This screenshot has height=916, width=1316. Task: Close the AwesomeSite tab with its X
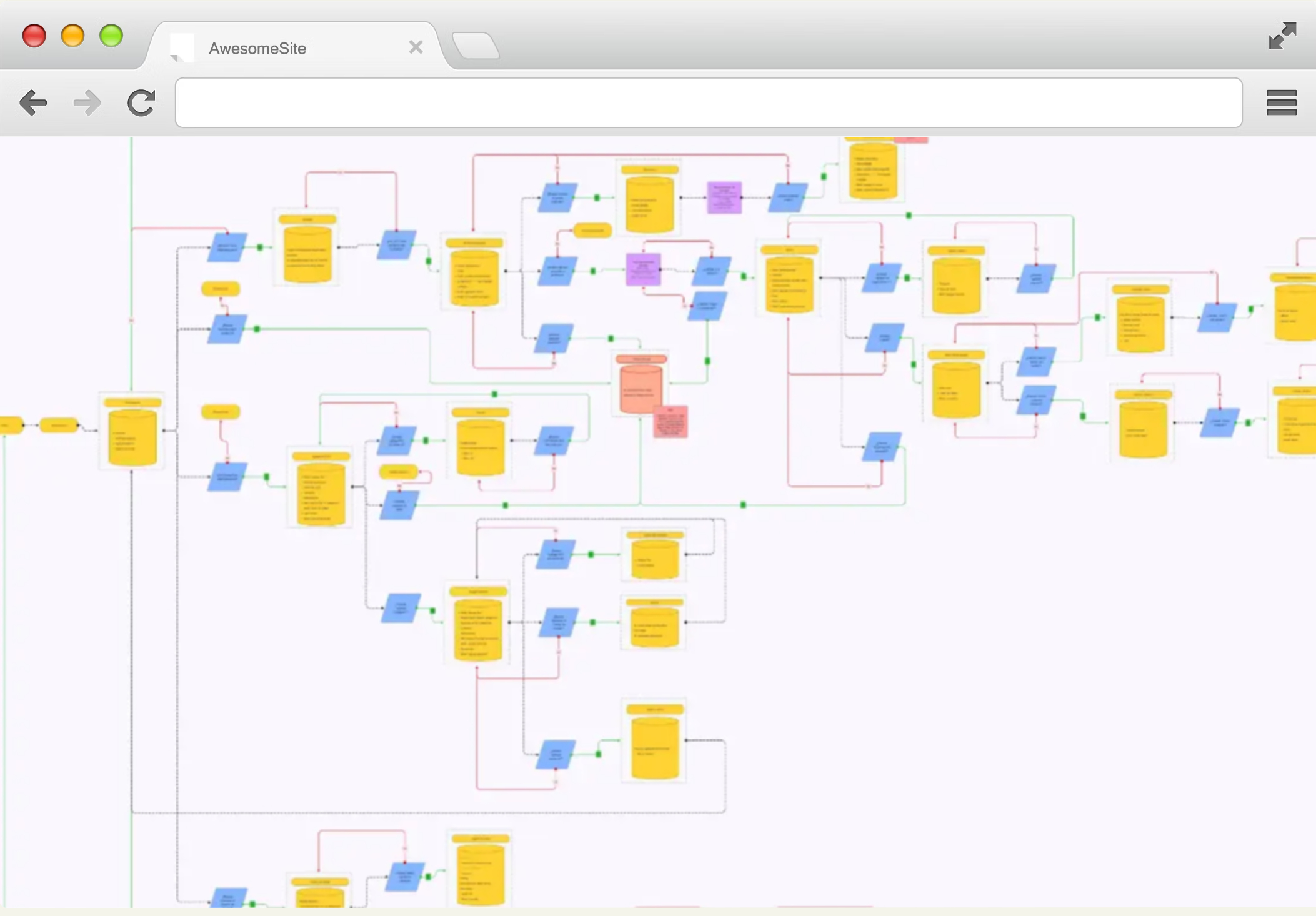[416, 47]
